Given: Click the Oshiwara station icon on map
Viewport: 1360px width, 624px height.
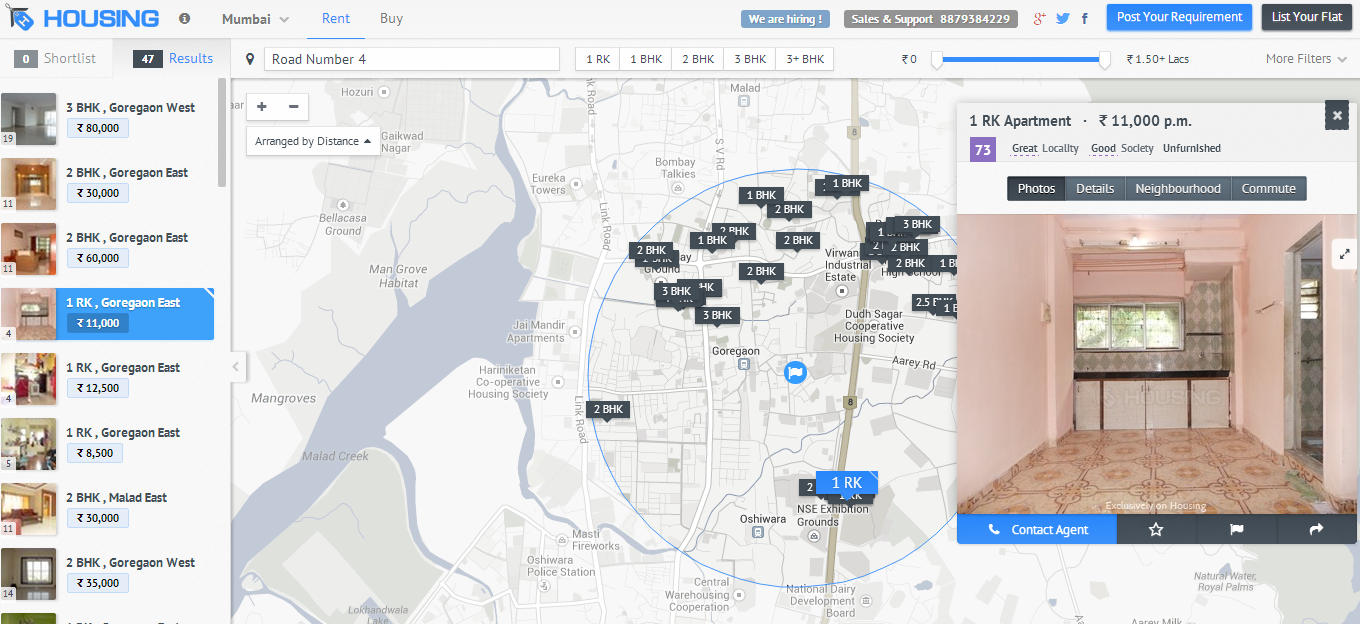Looking at the screenshot, I should click(x=758, y=532).
